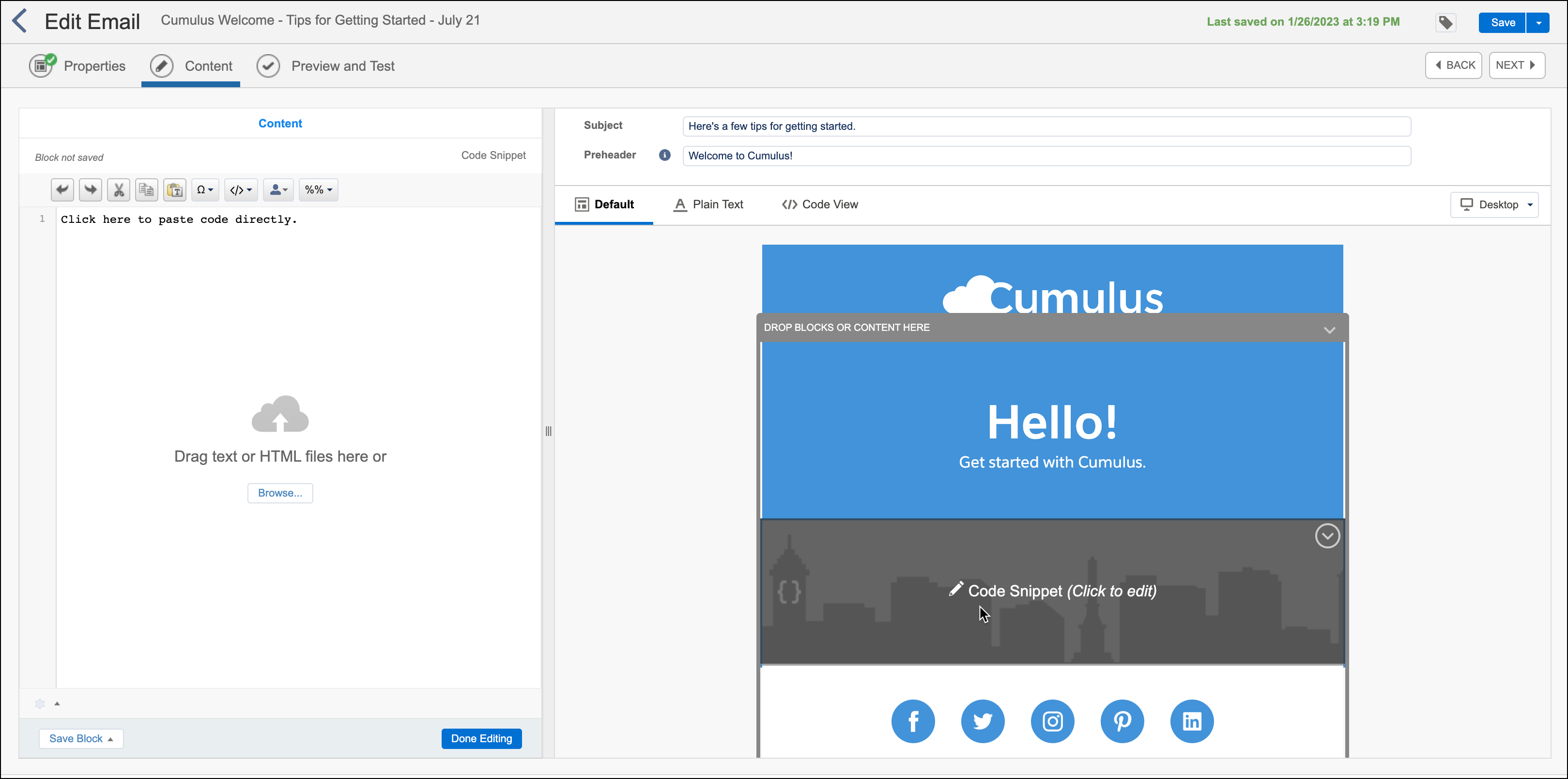Collapse the Drop Blocks or Content Here chevron
This screenshot has height=779, width=1568.
coord(1329,329)
